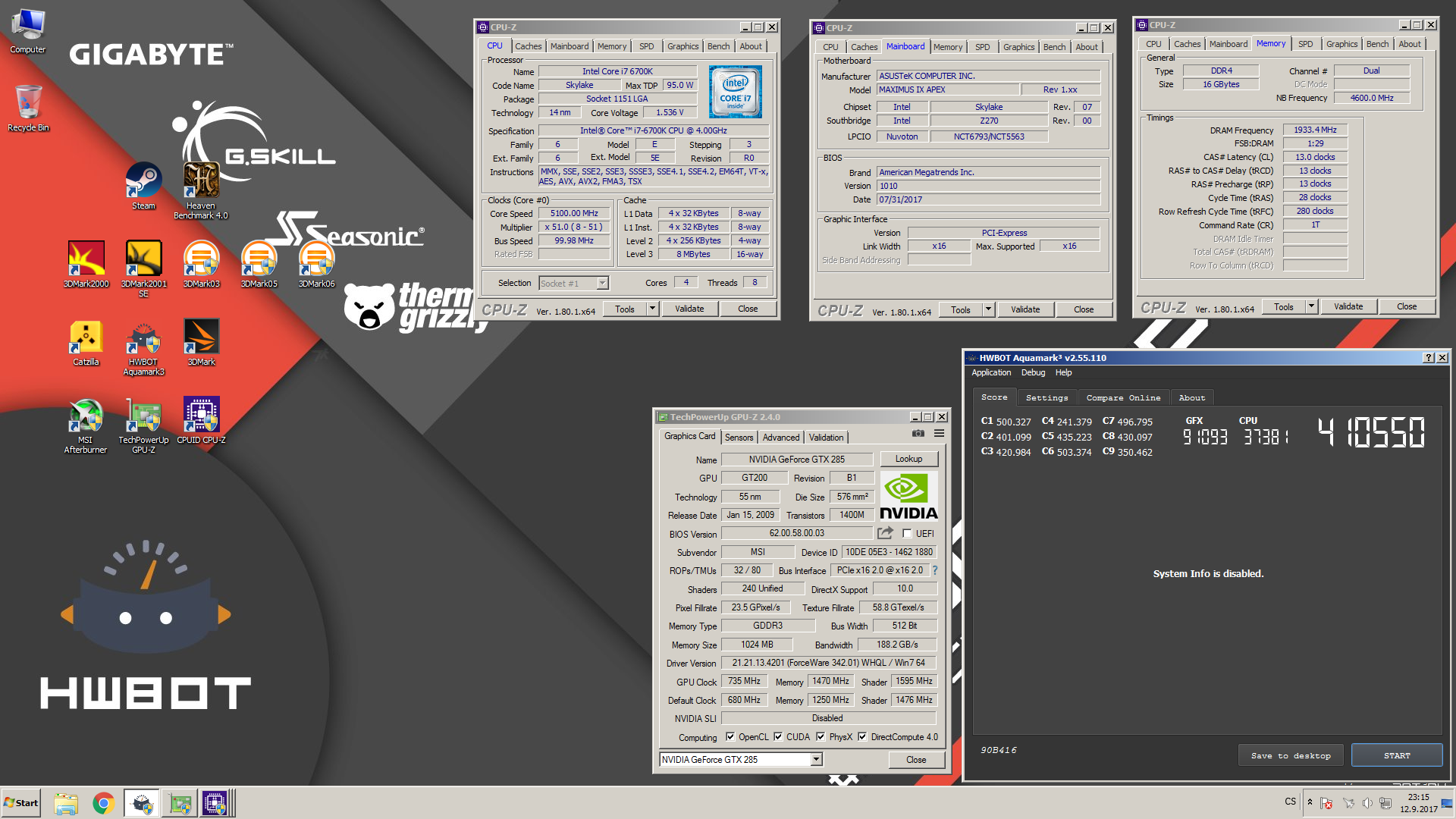1456x819 pixels.
Task: Click the Aquamark3 help question mark button
Action: [x=1429, y=358]
